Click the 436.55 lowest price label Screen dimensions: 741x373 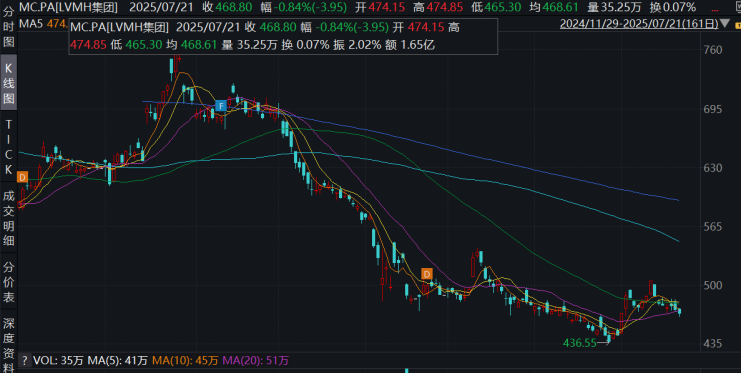(x=580, y=343)
